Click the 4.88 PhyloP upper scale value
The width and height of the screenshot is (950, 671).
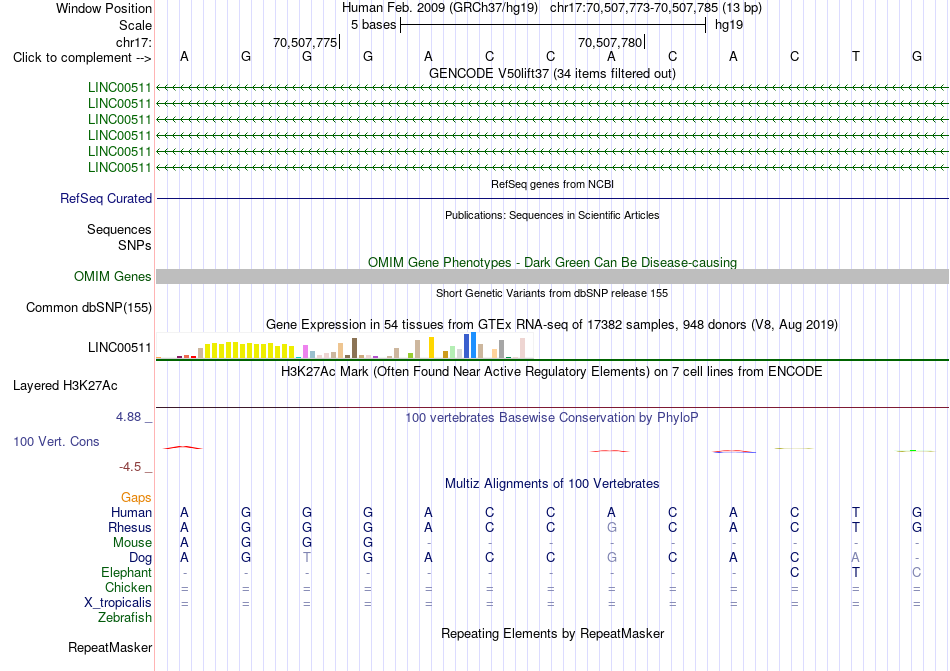coord(128,417)
